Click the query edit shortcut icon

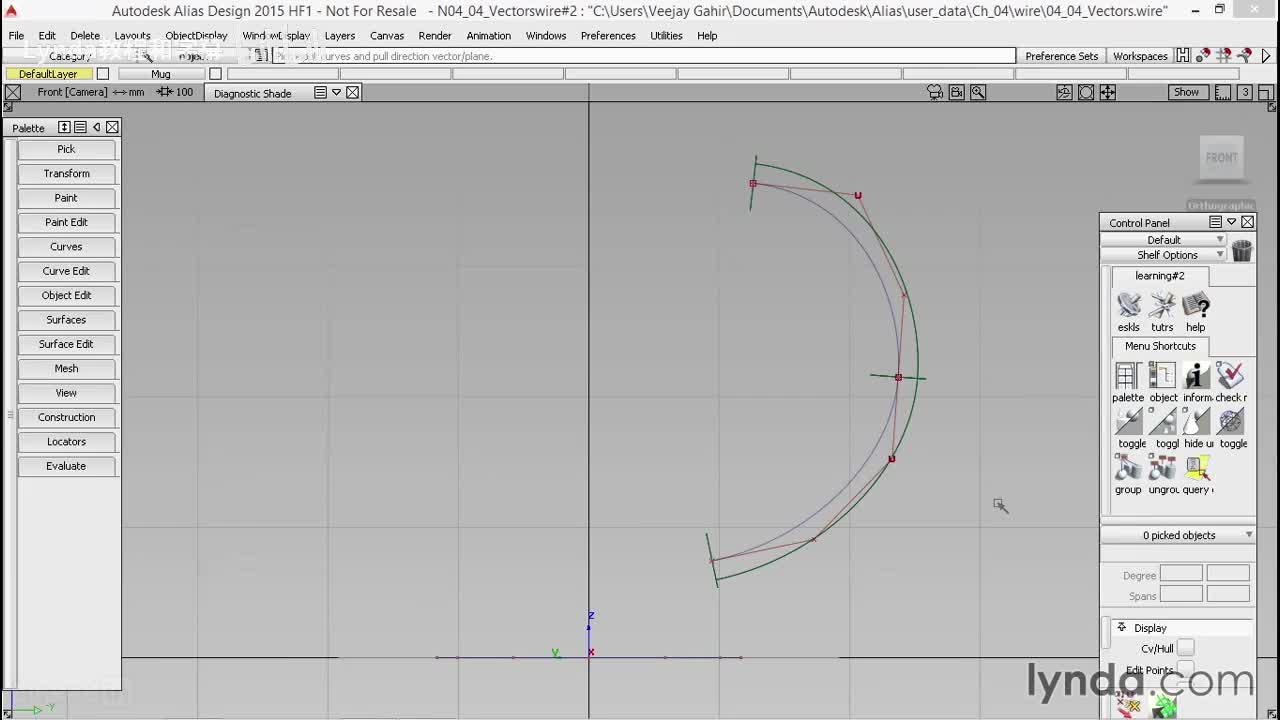(x=1196, y=468)
